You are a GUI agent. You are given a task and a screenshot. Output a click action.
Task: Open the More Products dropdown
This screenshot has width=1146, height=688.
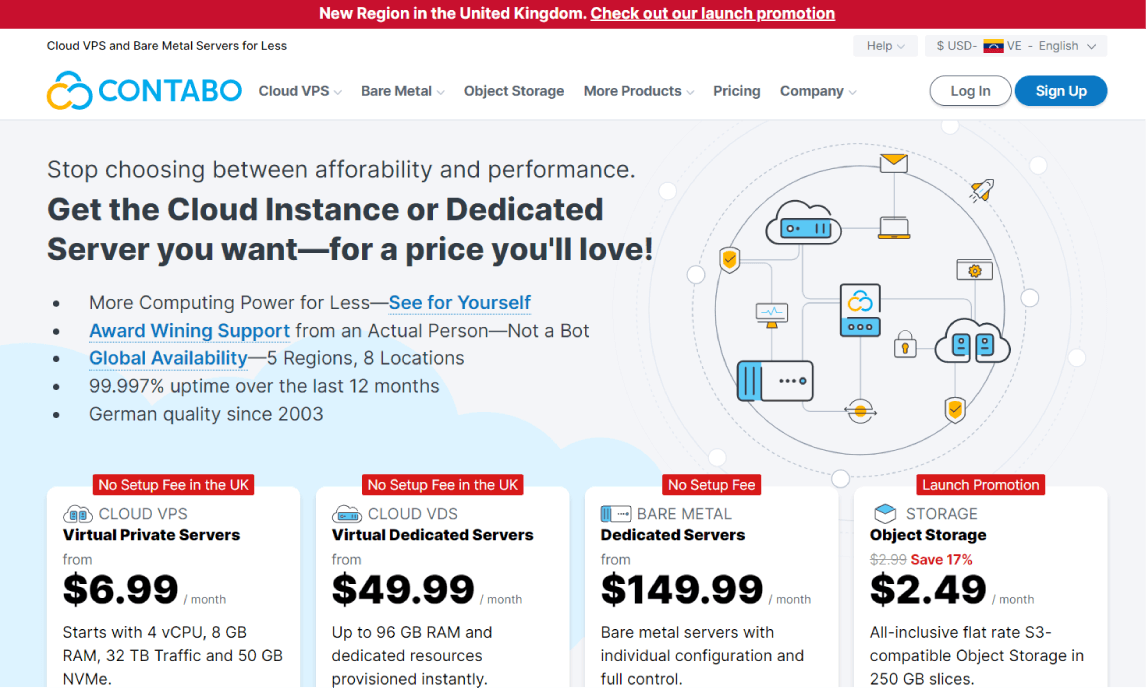(638, 91)
